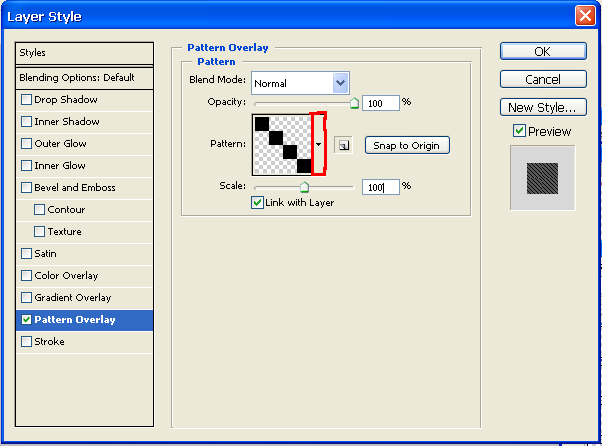This screenshot has width=602, height=446.
Task: Confirm with the OK button
Action: (x=543, y=51)
